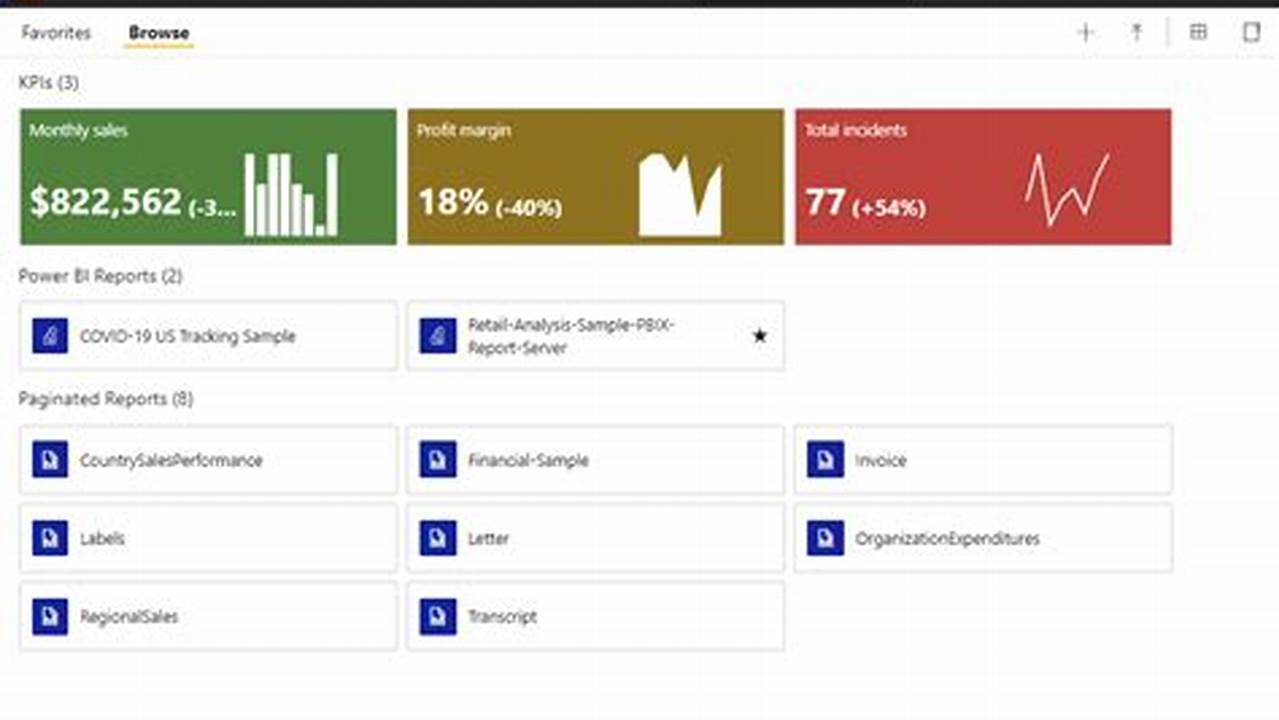Click the New item plus icon
The width and height of the screenshot is (1279, 720).
coord(1085,32)
